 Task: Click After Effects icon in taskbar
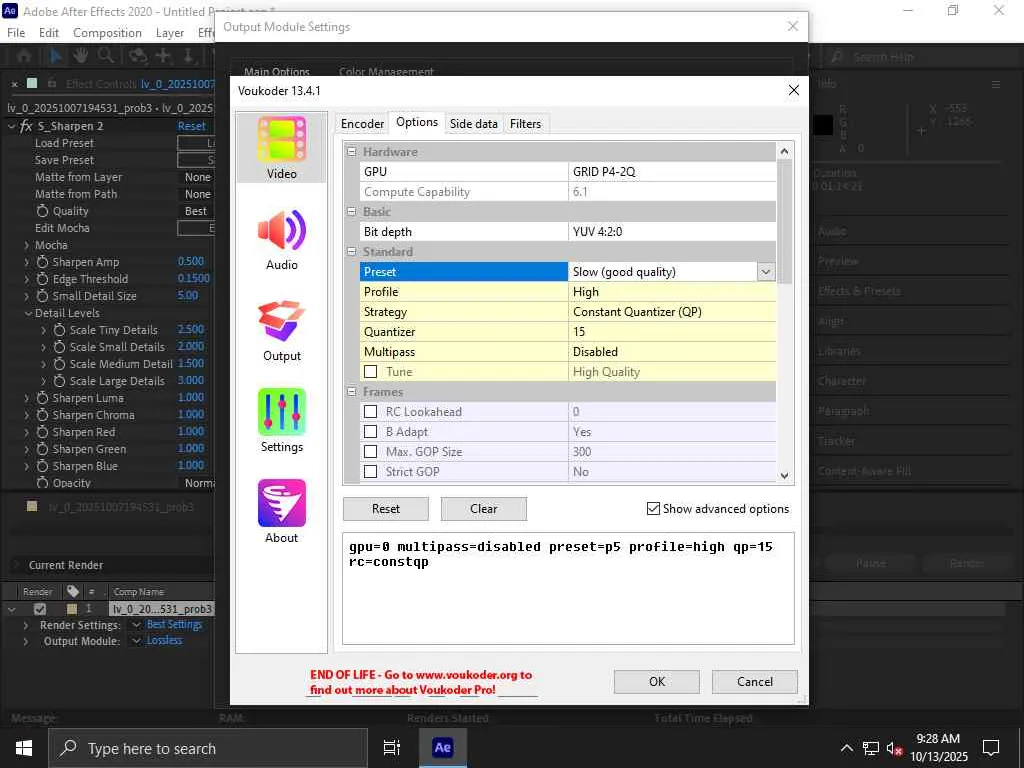[x=442, y=748]
